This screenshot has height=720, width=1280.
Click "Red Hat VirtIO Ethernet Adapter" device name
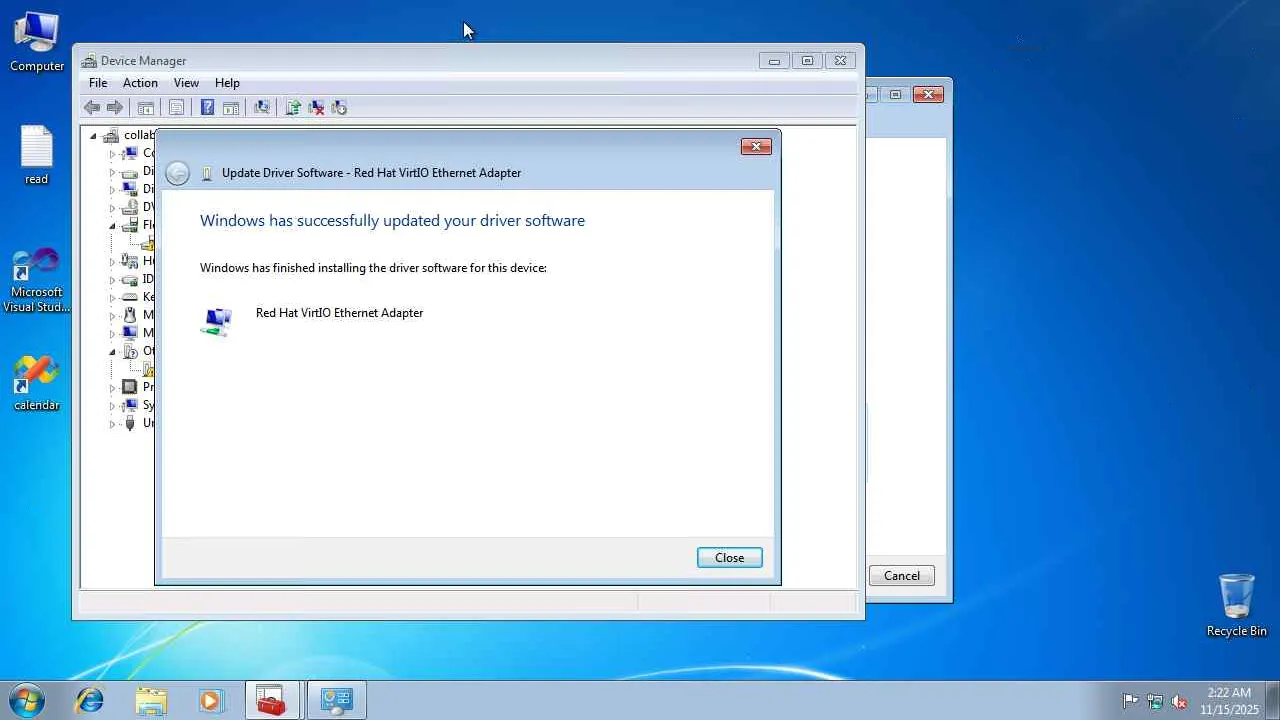point(340,313)
